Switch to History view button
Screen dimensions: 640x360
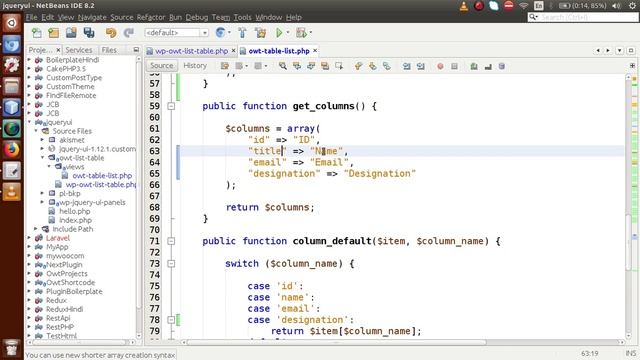(x=195, y=66)
